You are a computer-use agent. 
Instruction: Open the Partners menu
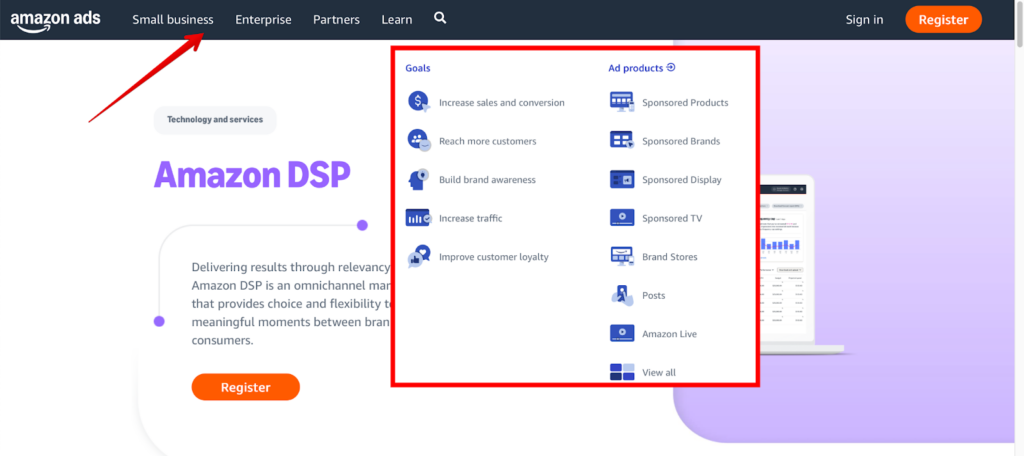tap(336, 20)
